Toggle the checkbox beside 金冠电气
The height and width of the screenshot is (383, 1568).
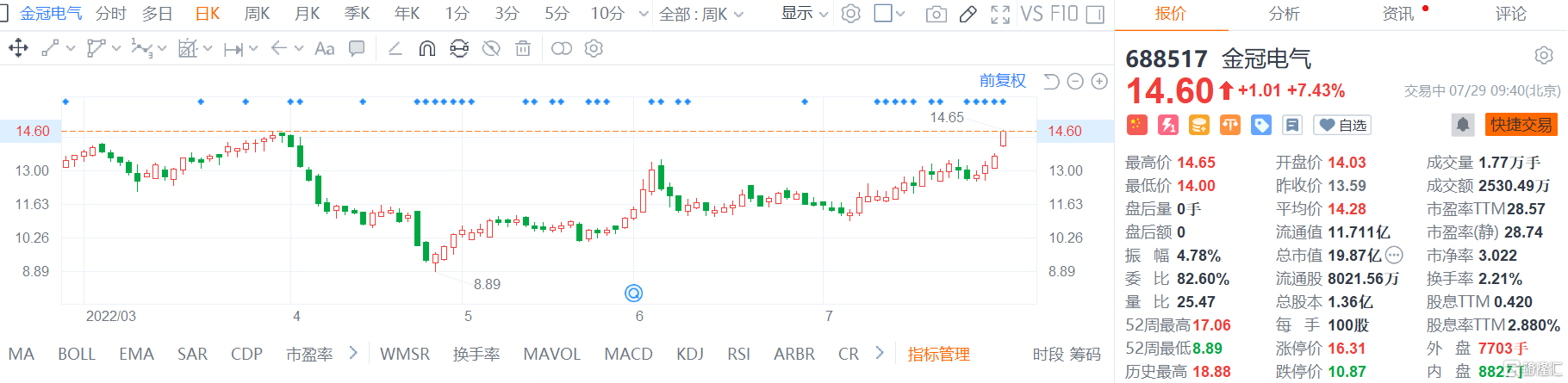coord(3,14)
